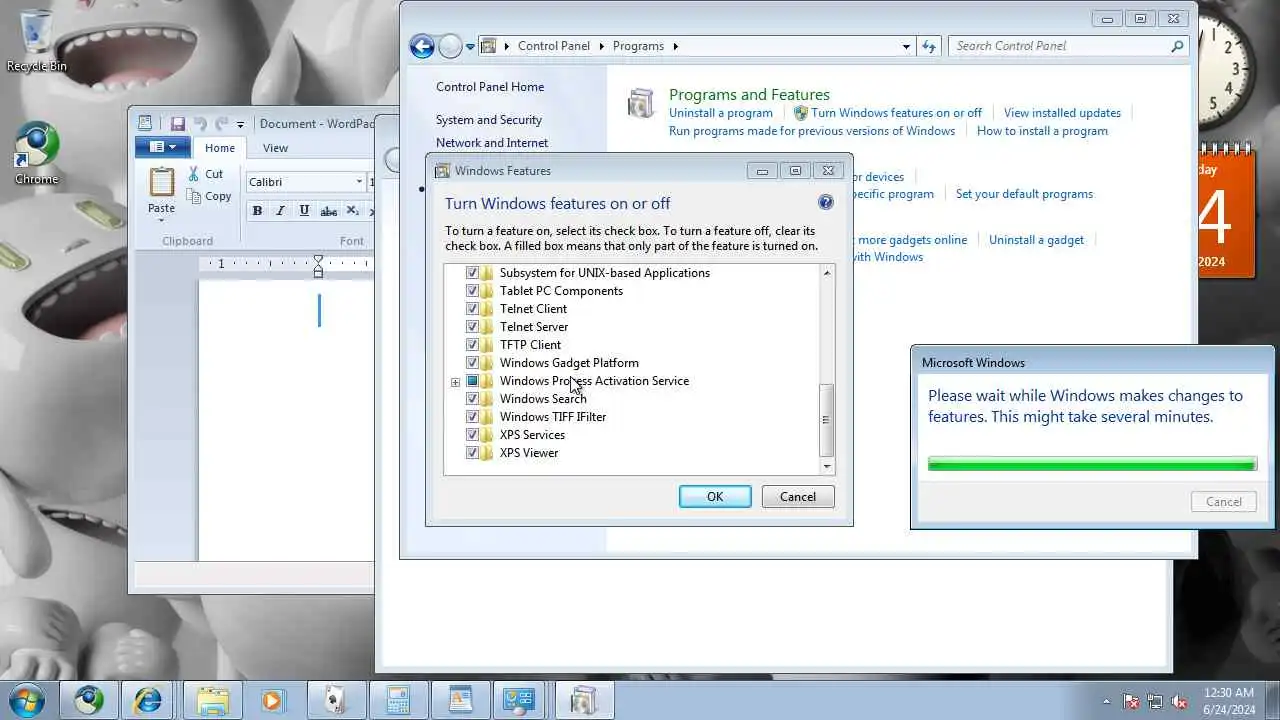Uncheck Windows Gadget Platform feature
1280x720 pixels.
[473, 363]
